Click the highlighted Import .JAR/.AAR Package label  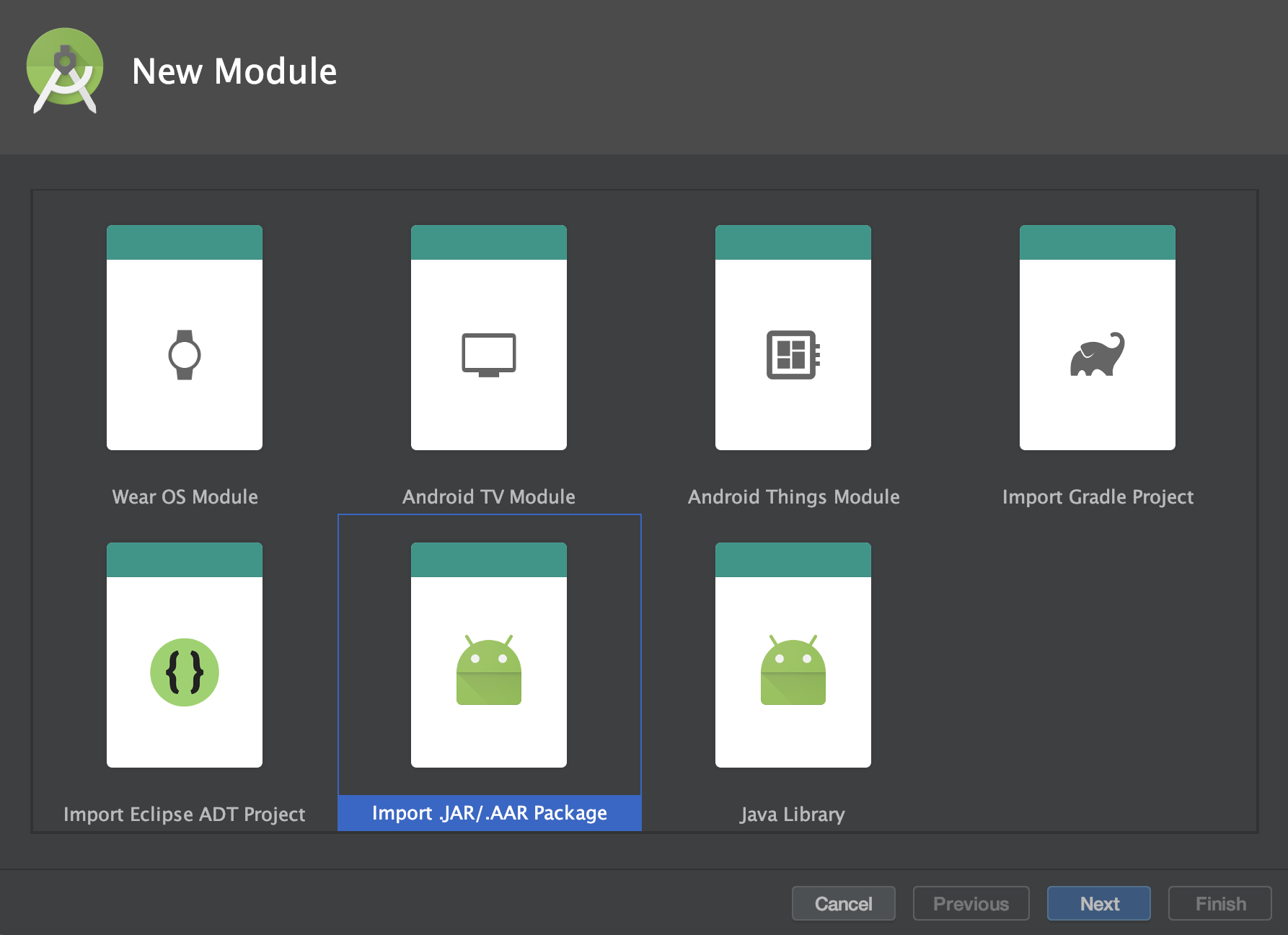click(490, 813)
